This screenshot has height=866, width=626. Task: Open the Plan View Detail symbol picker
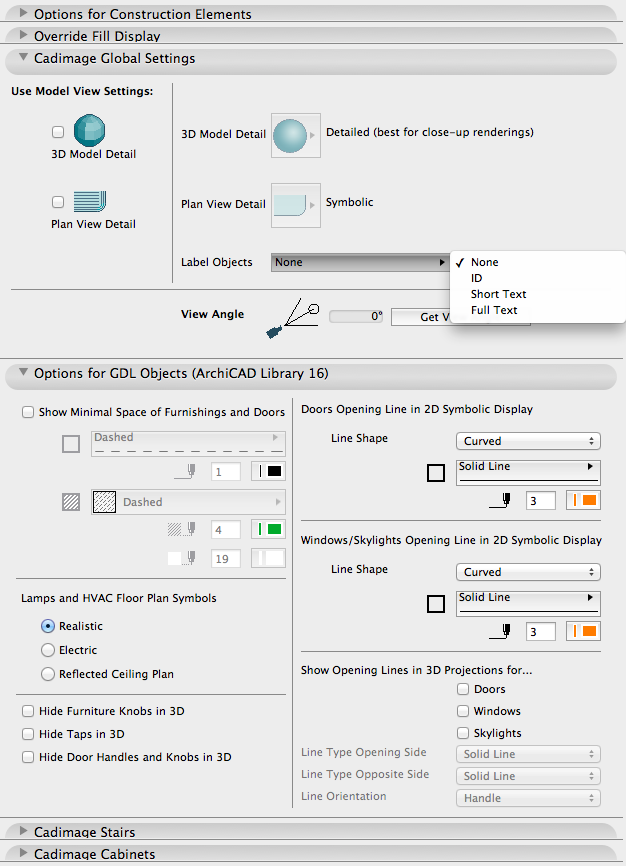tap(296, 205)
